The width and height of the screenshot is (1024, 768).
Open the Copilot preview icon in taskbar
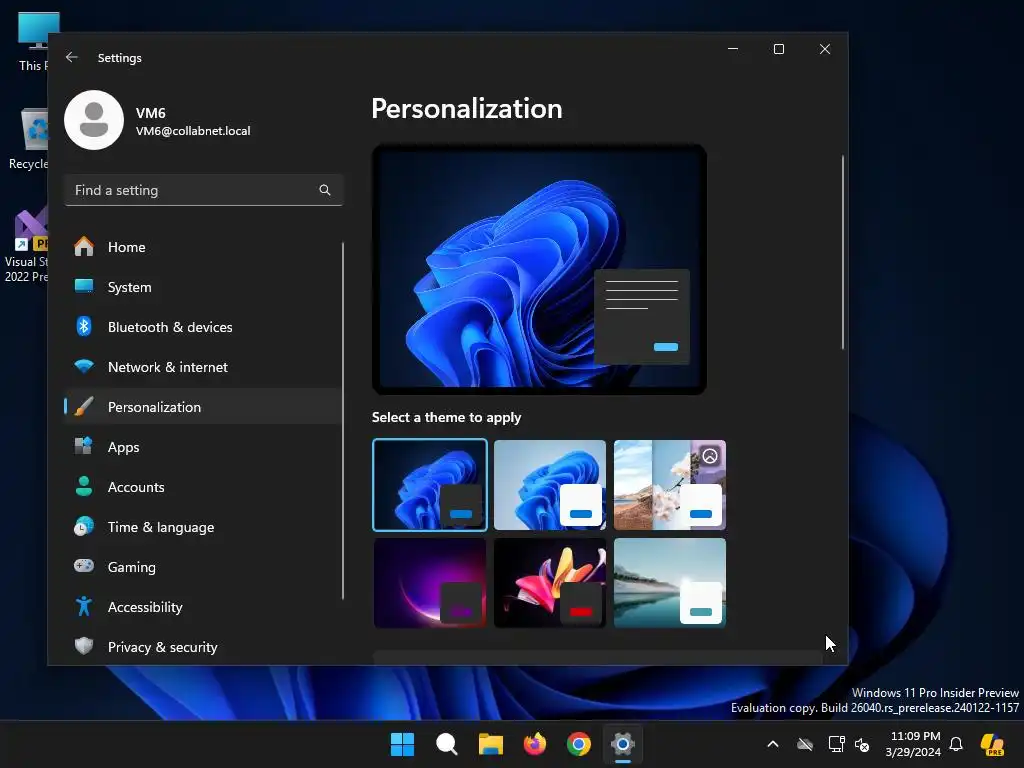pyautogui.click(x=992, y=744)
